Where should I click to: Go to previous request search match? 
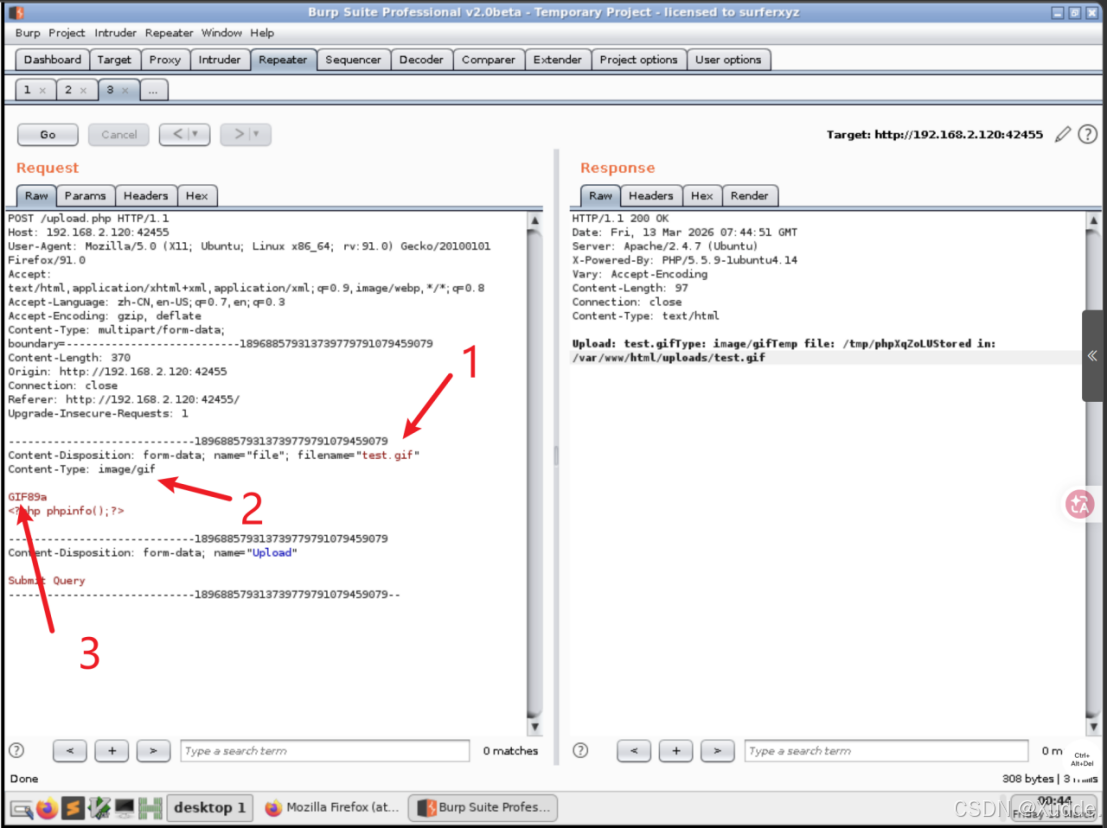pyautogui.click(x=70, y=751)
